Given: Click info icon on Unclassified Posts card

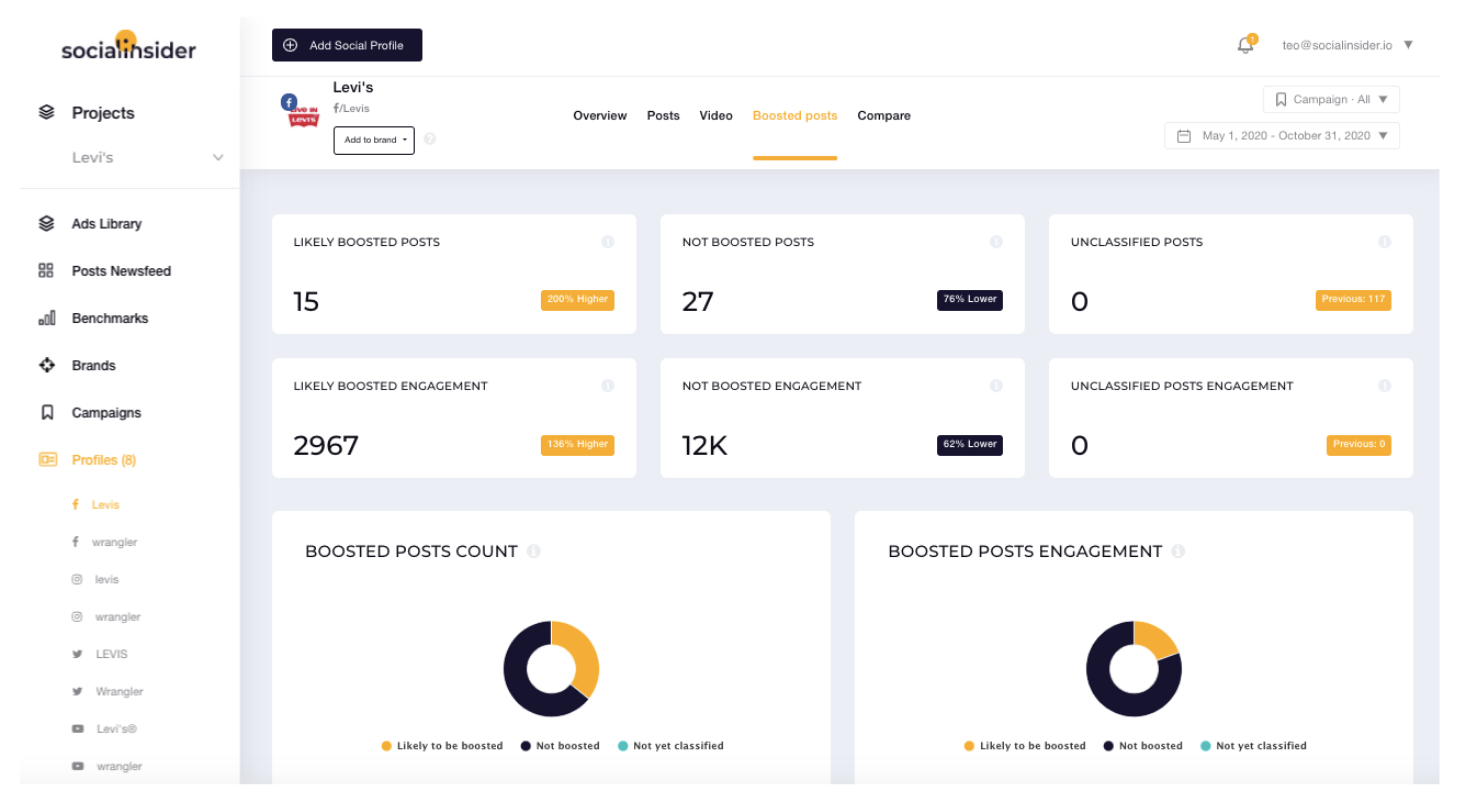Looking at the screenshot, I should [1384, 242].
